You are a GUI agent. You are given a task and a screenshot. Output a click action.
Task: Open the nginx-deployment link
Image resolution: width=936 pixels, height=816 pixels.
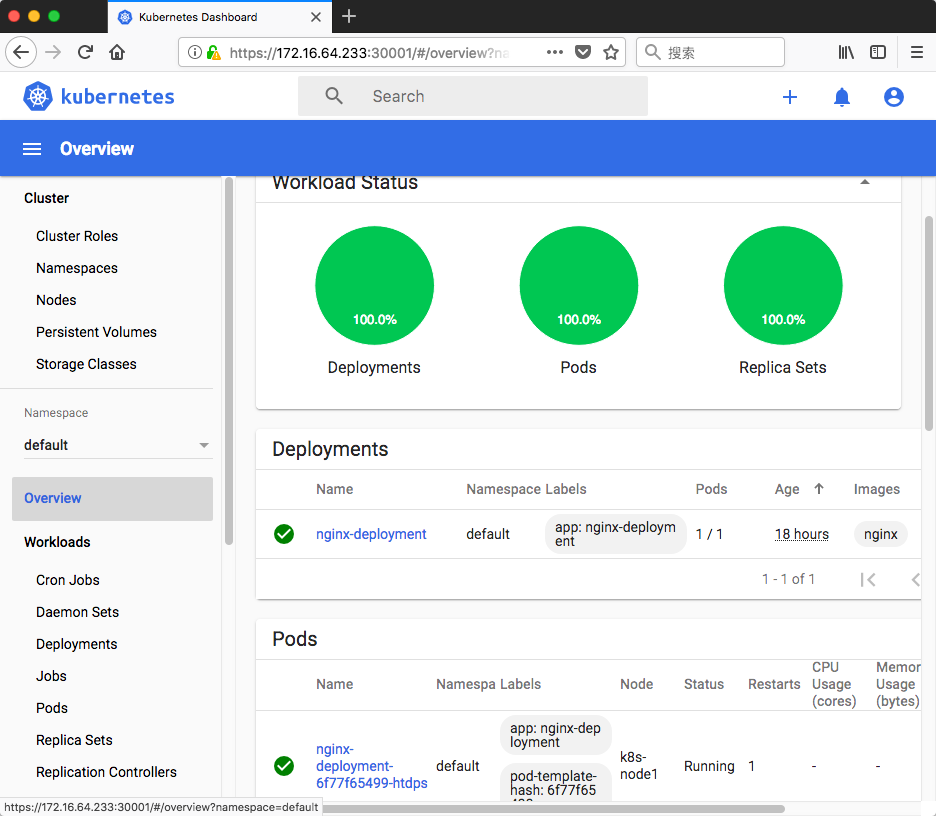(x=371, y=534)
